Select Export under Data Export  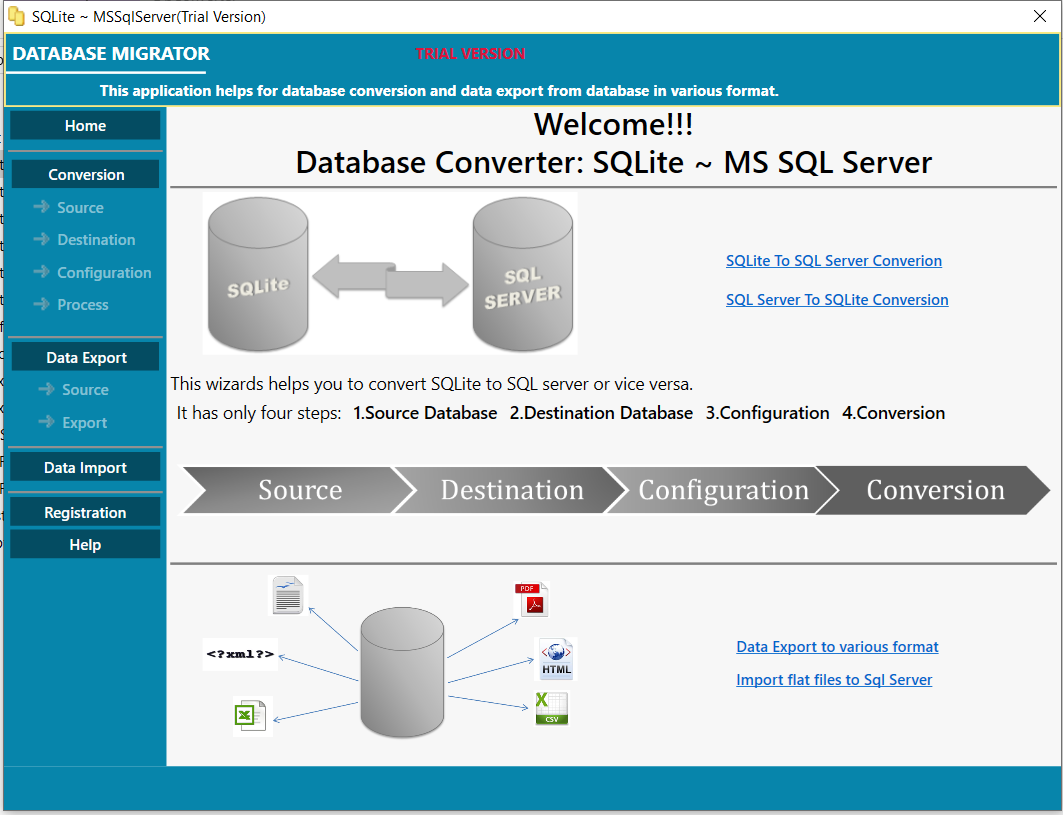pos(85,422)
